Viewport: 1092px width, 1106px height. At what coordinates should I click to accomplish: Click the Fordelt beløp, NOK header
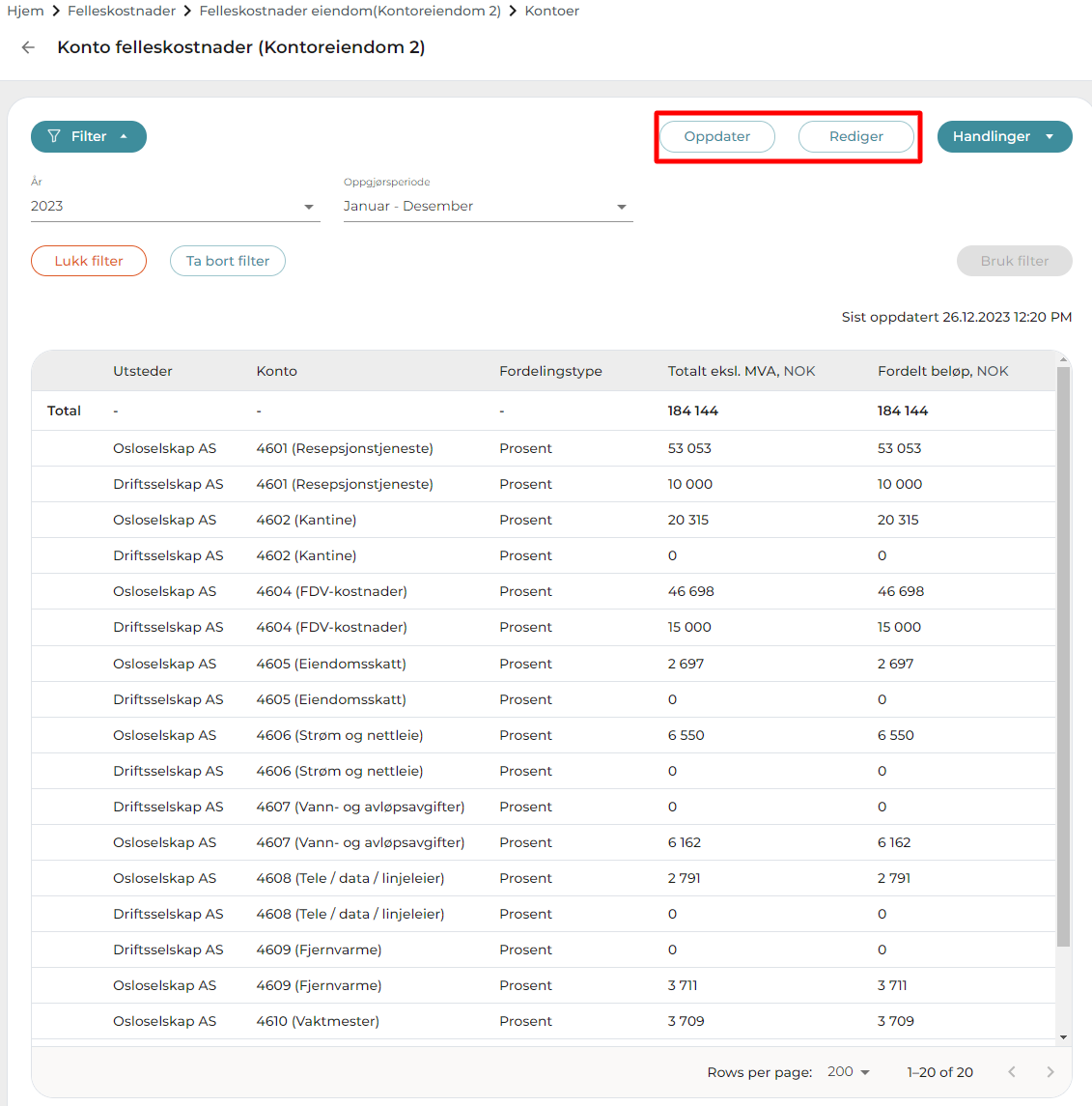pyautogui.click(x=942, y=371)
